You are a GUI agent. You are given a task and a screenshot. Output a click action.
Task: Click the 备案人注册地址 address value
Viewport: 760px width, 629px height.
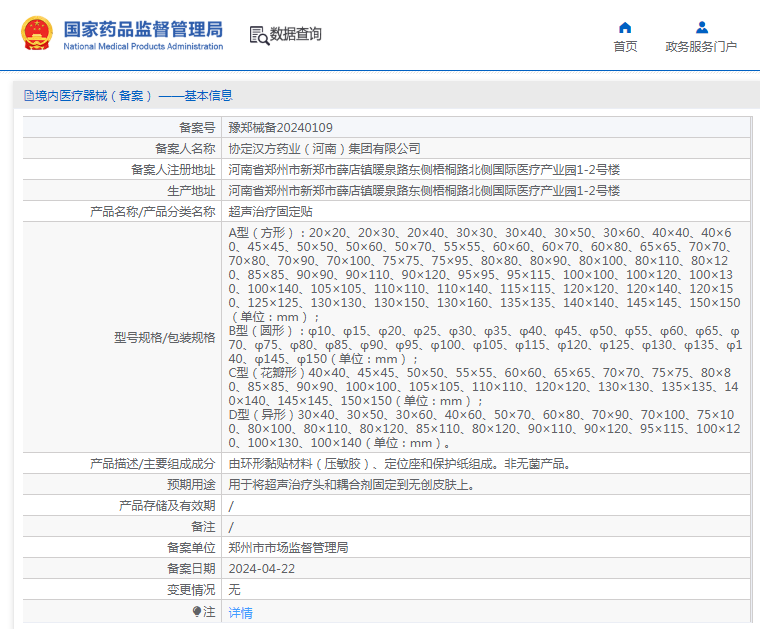(424, 170)
